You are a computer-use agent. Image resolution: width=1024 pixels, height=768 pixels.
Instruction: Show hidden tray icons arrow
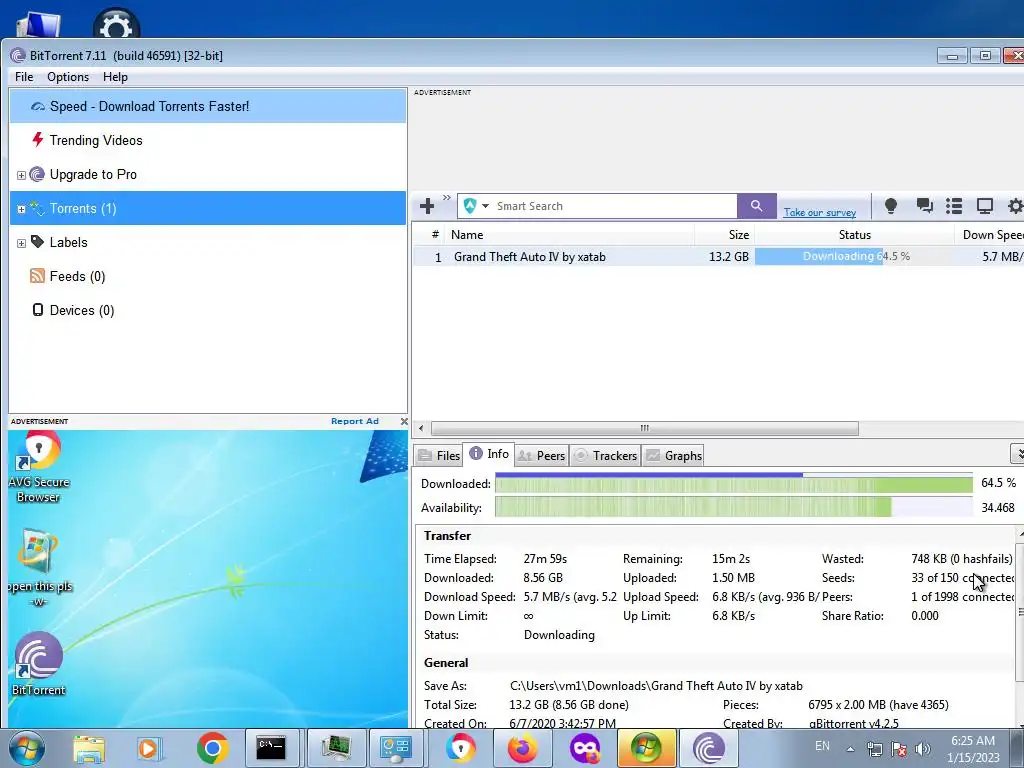point(850,750)
